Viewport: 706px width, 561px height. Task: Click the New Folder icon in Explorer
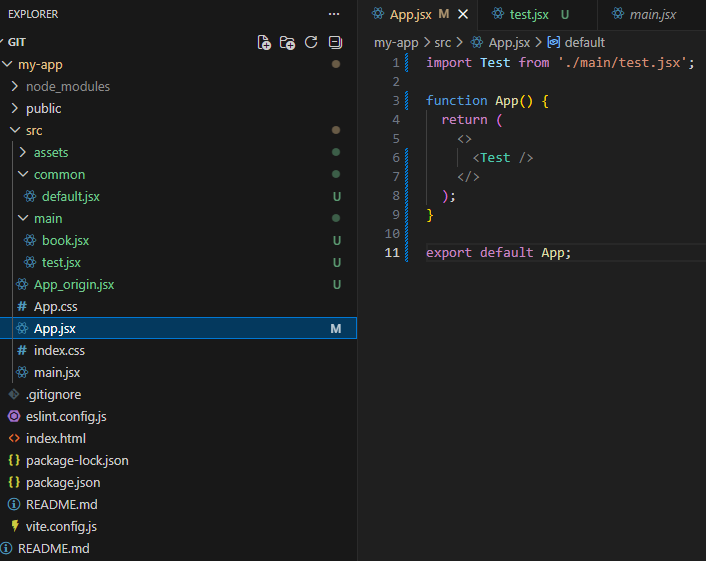point(287,42)
